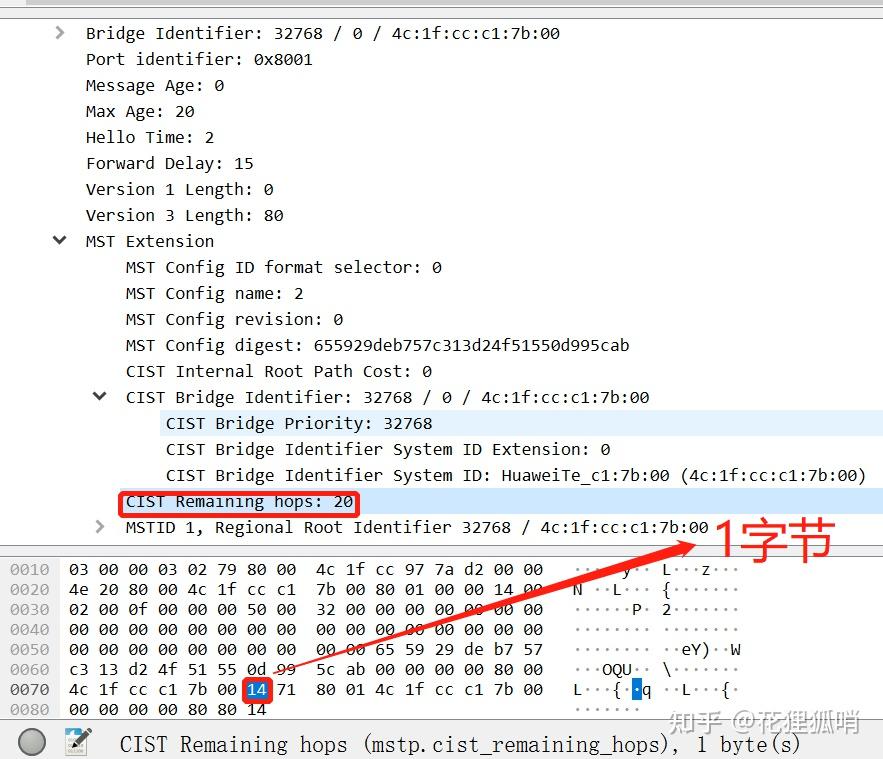The image size is (883, 759).
Task: Select the Message Age field
Action: pos(155,85)
